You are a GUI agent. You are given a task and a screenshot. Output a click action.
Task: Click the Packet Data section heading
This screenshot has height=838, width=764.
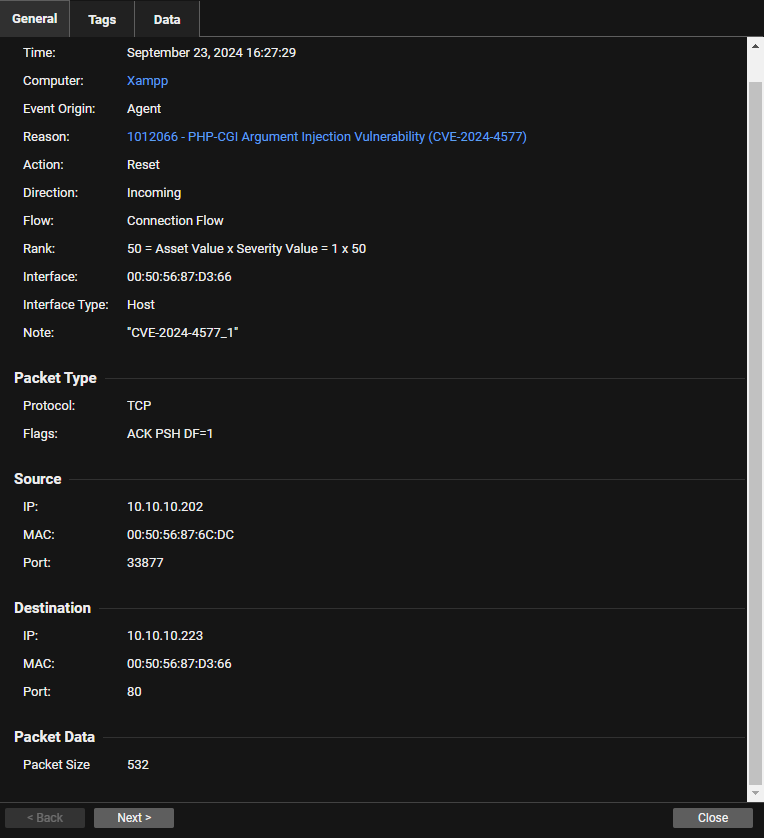coord(54,737)
